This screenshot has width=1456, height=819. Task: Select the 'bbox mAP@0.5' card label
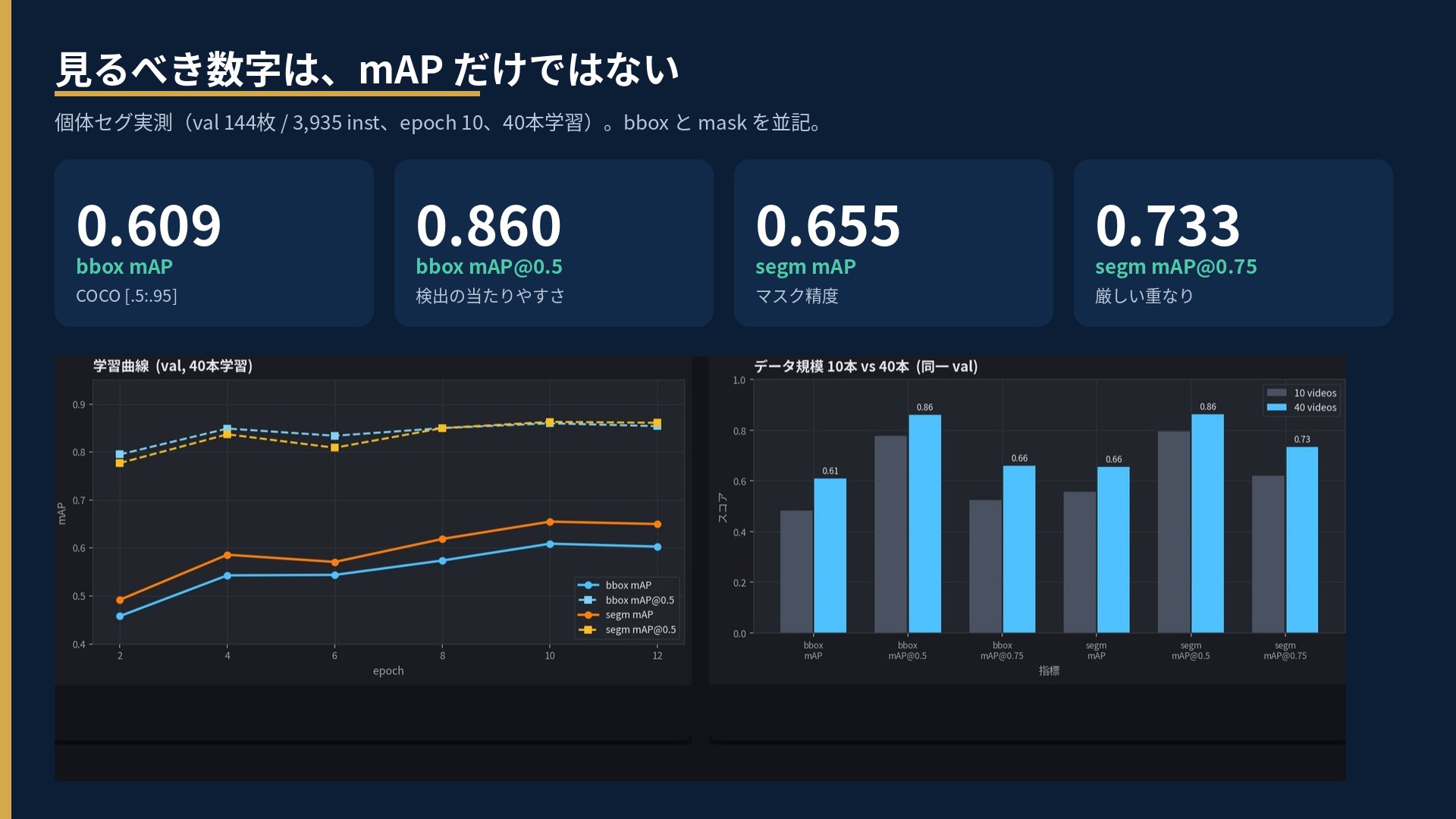(x=489, y=267)
